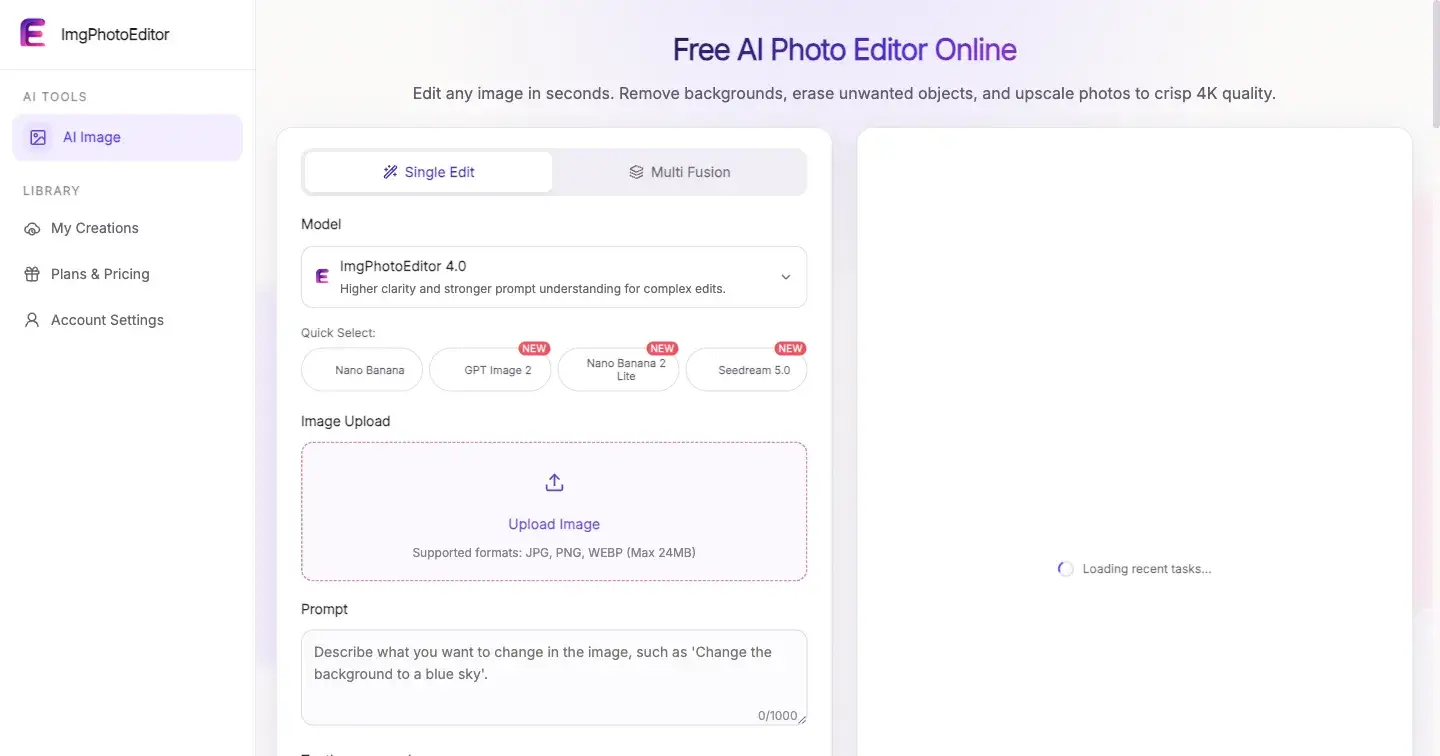Select the Nano Banana 2 Lite model
The width and height of the screenshot is (1440, 756).
[618, 370]
